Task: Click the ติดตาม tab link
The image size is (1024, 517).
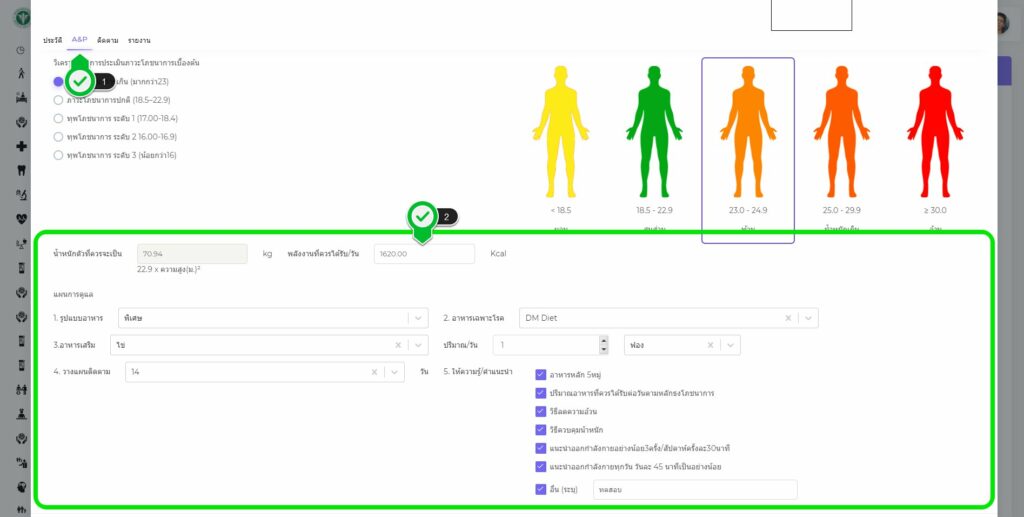Action: 107,40
